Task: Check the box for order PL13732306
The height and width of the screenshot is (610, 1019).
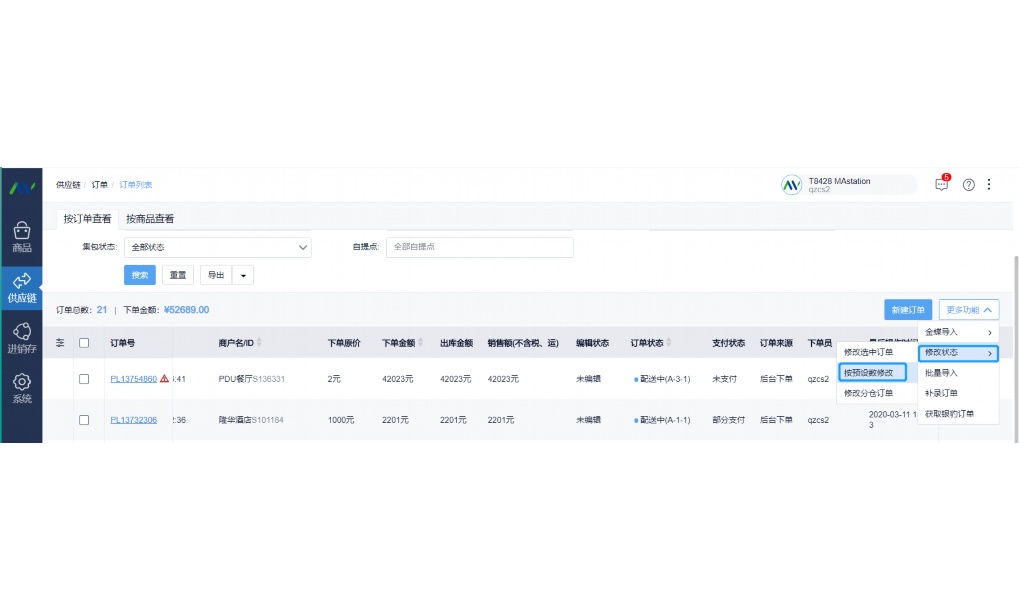Action: pos(84,420)
